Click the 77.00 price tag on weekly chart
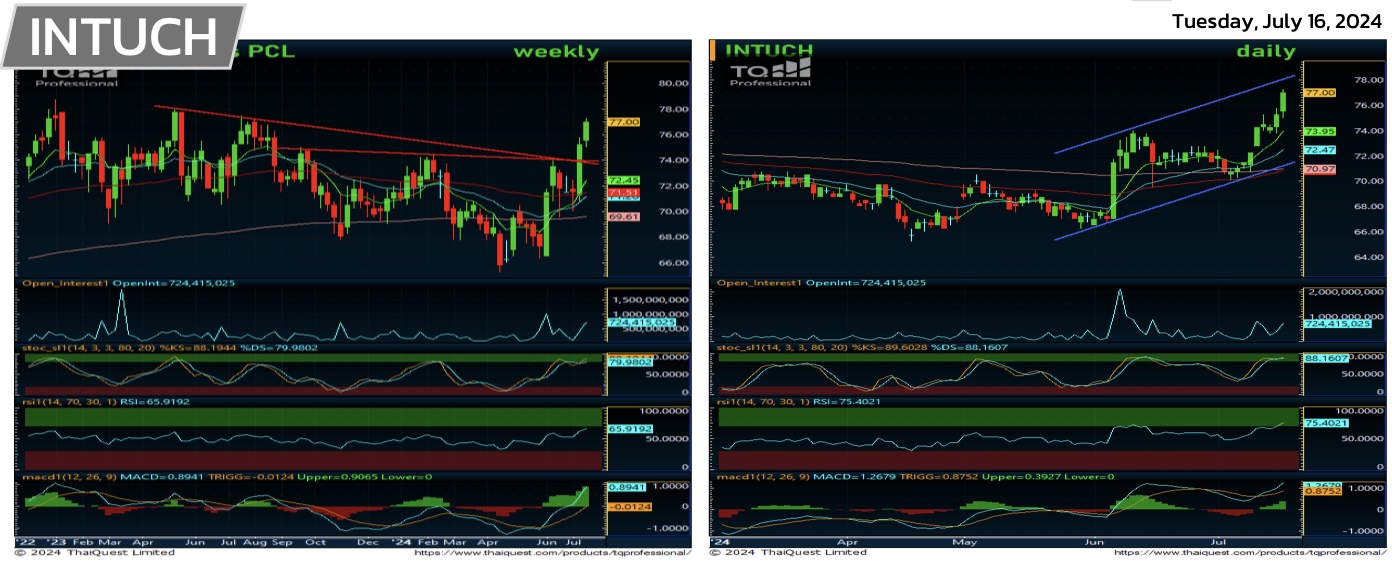The height and width of the screenshot is (564, 1392). pyautogui.click(x=624, y=122)
